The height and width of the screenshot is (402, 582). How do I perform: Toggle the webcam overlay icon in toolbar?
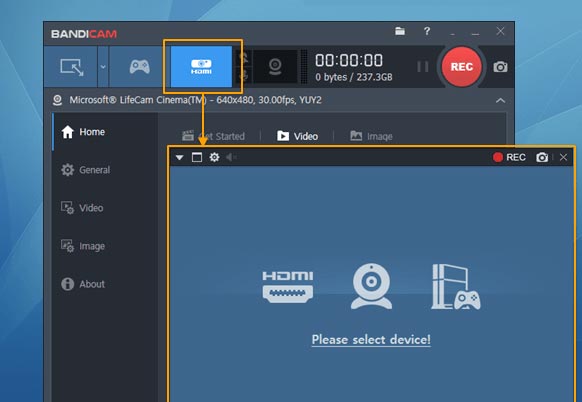coord(275,66)
